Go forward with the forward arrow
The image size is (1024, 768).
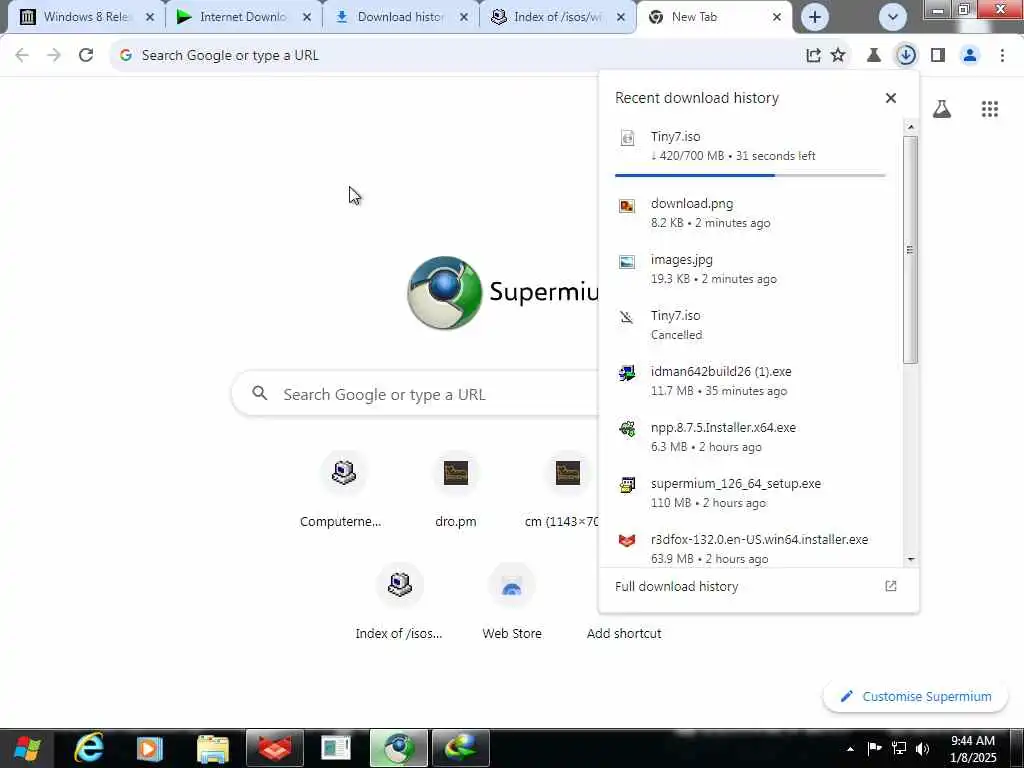[54, 56]
